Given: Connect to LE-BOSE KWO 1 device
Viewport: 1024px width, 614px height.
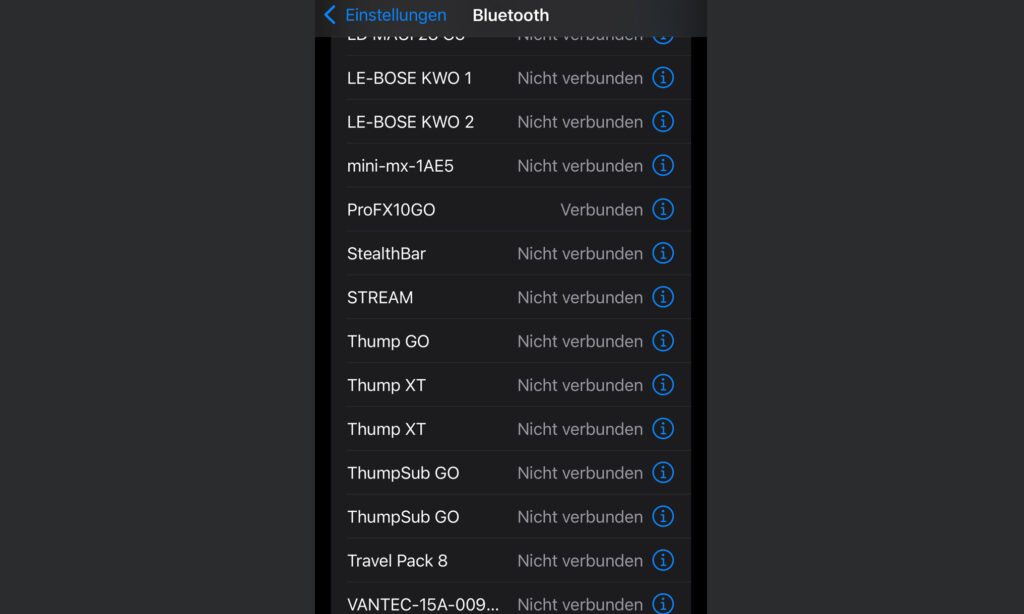Looking at the screenshot, I should (409, 78).
